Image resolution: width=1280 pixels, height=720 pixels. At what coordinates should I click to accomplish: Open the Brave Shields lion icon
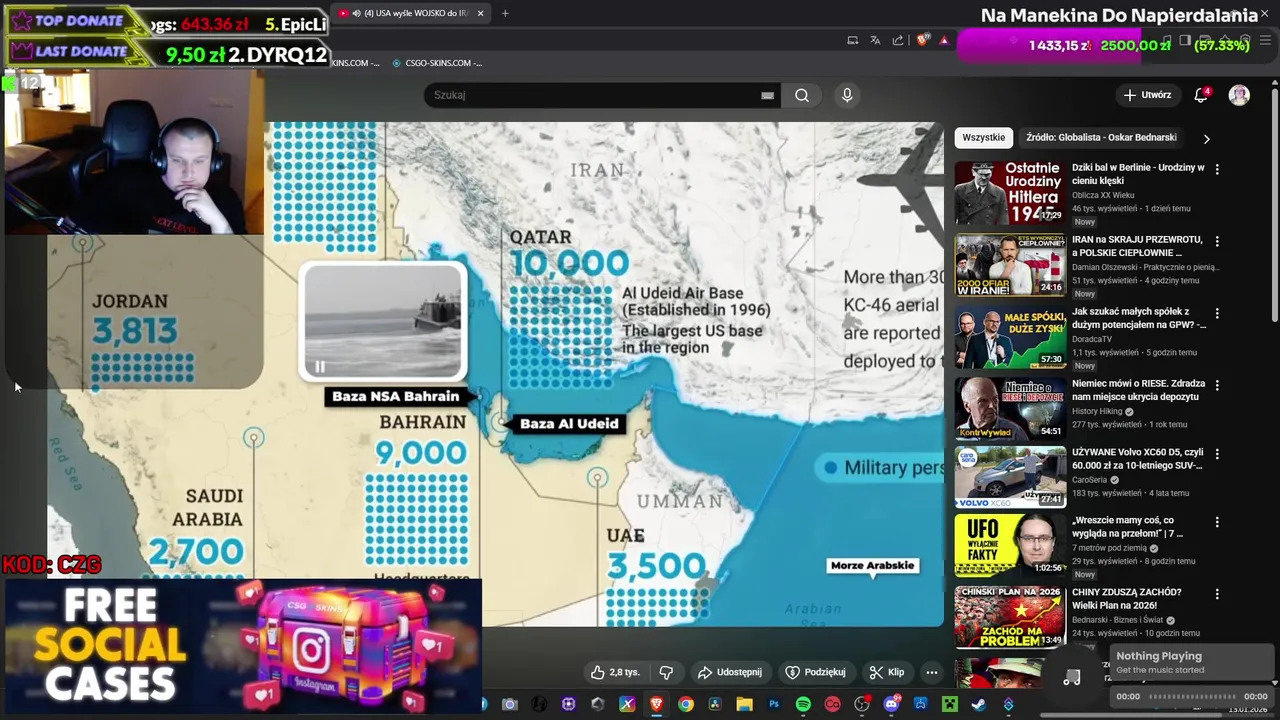click(923, 40)
